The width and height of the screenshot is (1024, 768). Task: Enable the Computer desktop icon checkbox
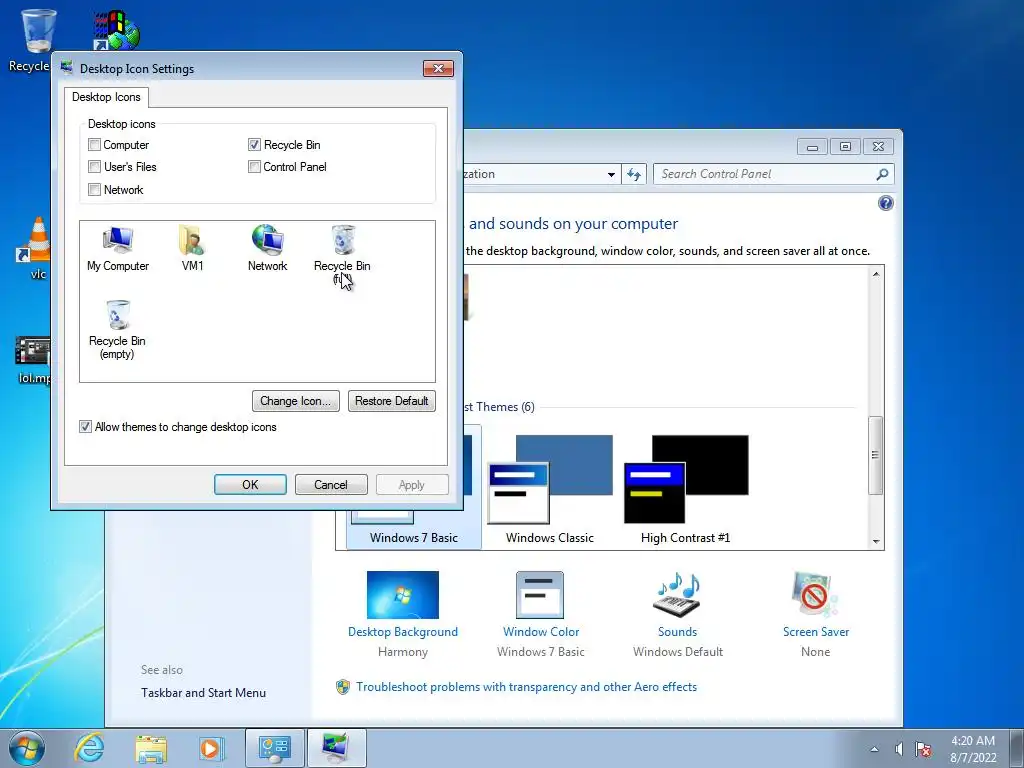pyautogui.click(x=94, y=144)
